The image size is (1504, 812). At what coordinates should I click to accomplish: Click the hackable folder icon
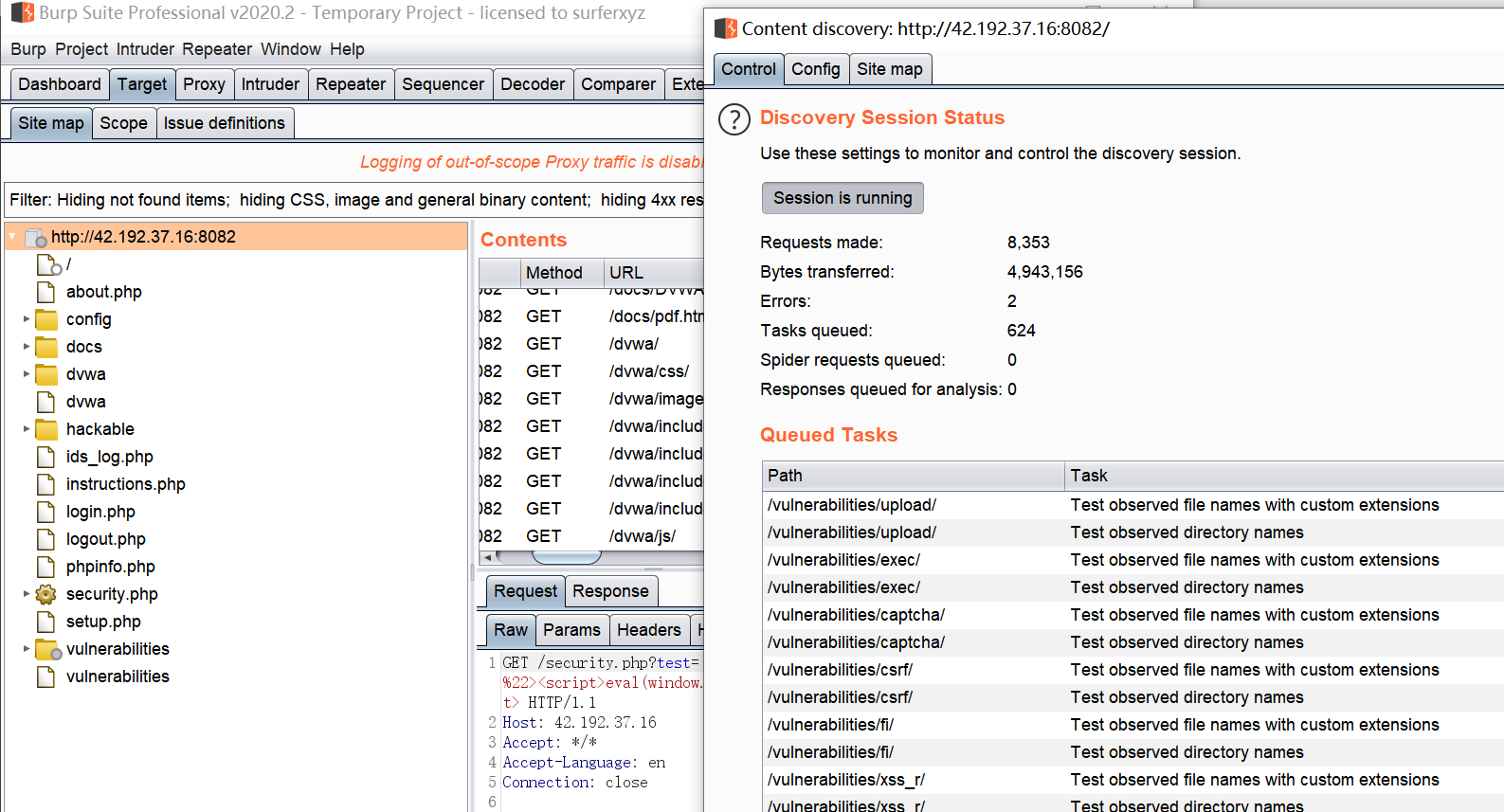(x=46, y=429)
